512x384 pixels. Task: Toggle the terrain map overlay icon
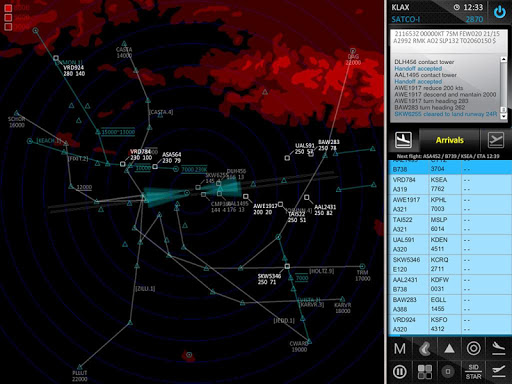tap(424, 349)
